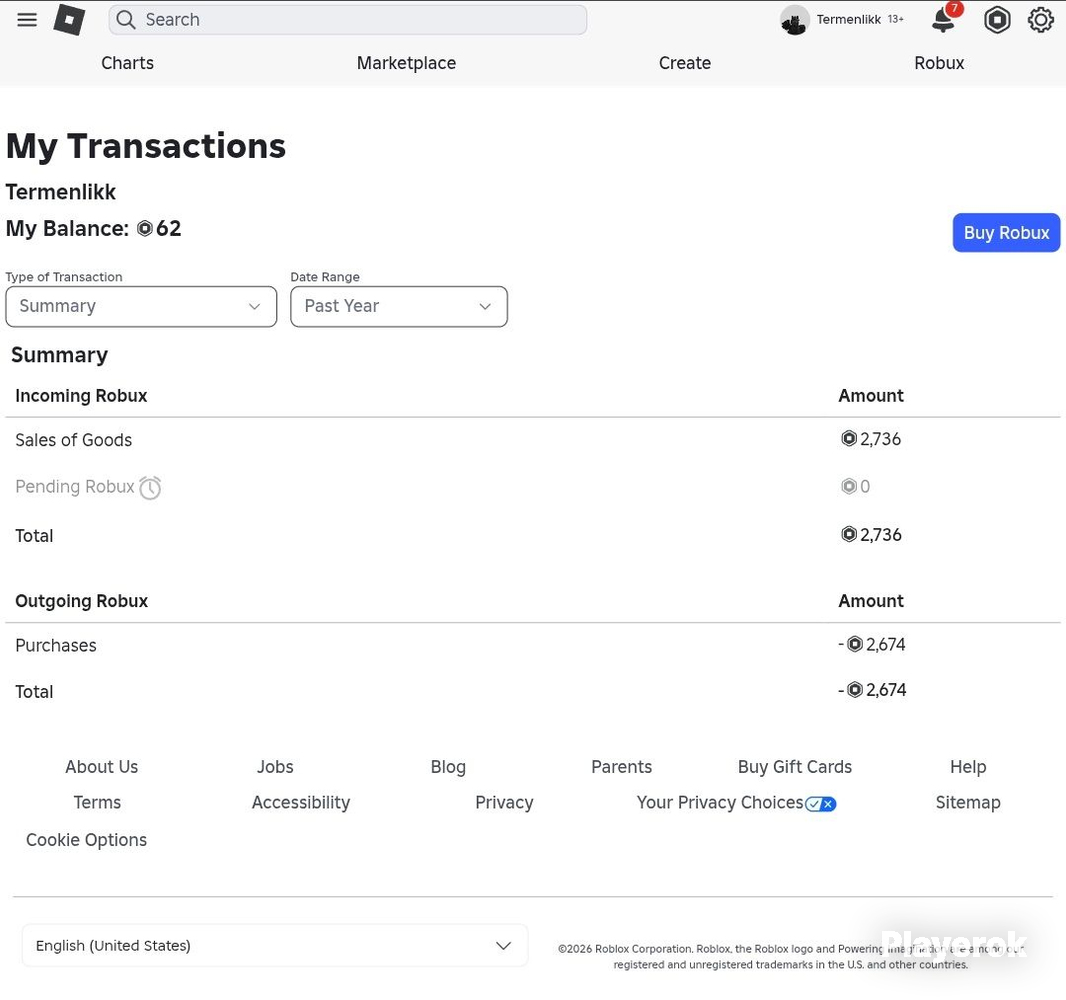Screen dimensions: 1066x1000
Task: Click the search magnifier icon
Action: [126, 20]
